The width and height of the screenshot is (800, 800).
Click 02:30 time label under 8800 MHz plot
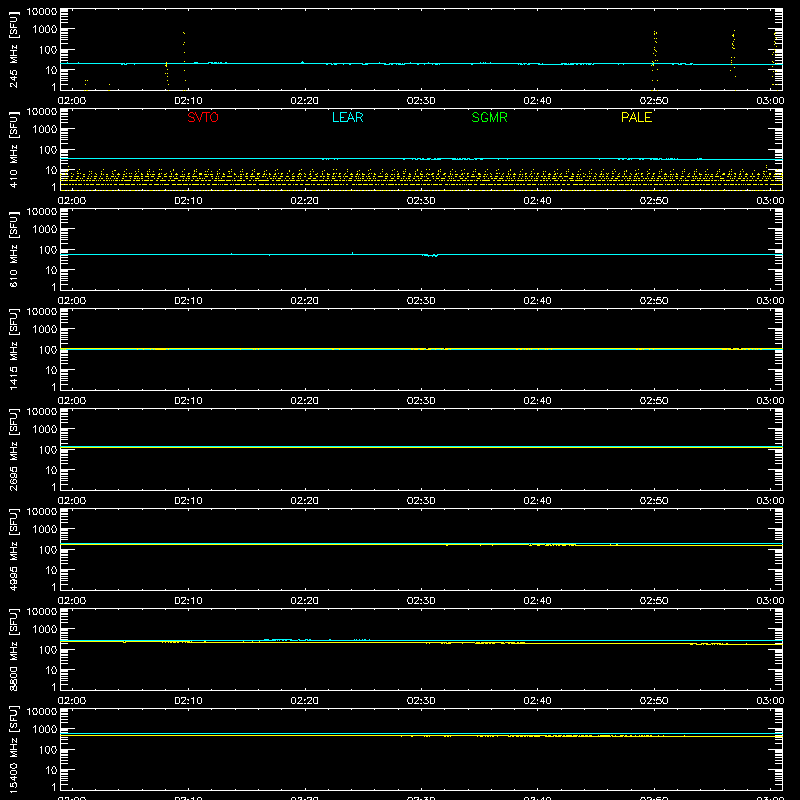pos(421,701)
